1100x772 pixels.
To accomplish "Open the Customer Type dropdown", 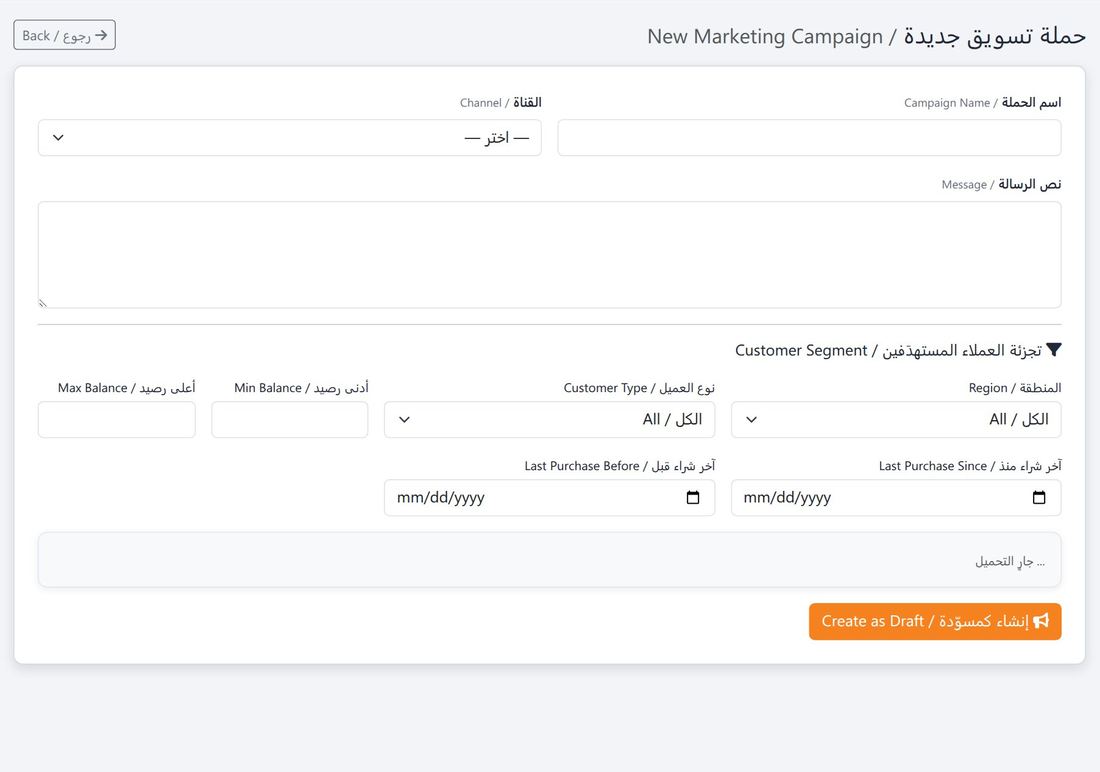I will (549, 420).
